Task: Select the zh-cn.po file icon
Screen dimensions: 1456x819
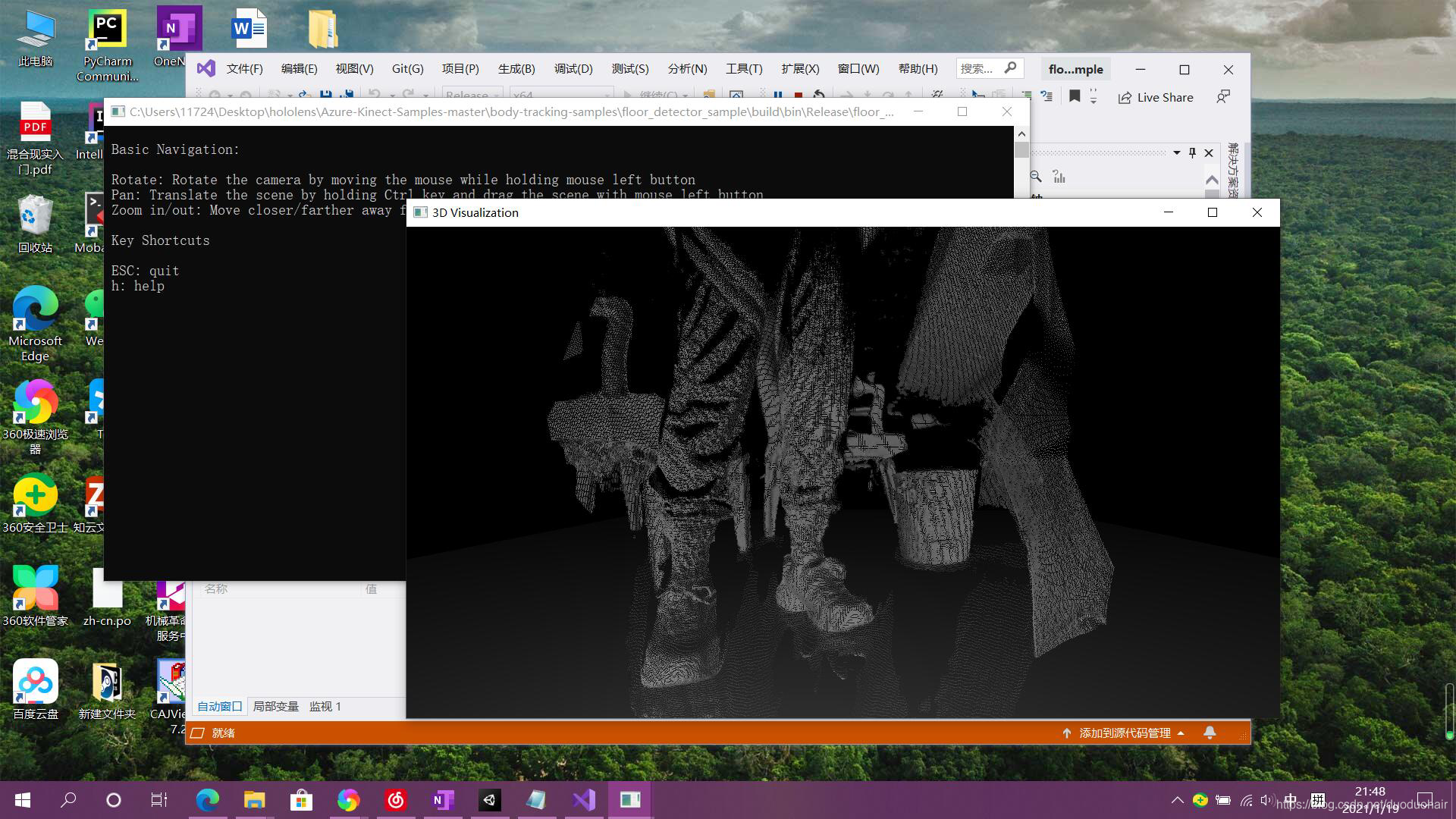Action: pos(107,596)
